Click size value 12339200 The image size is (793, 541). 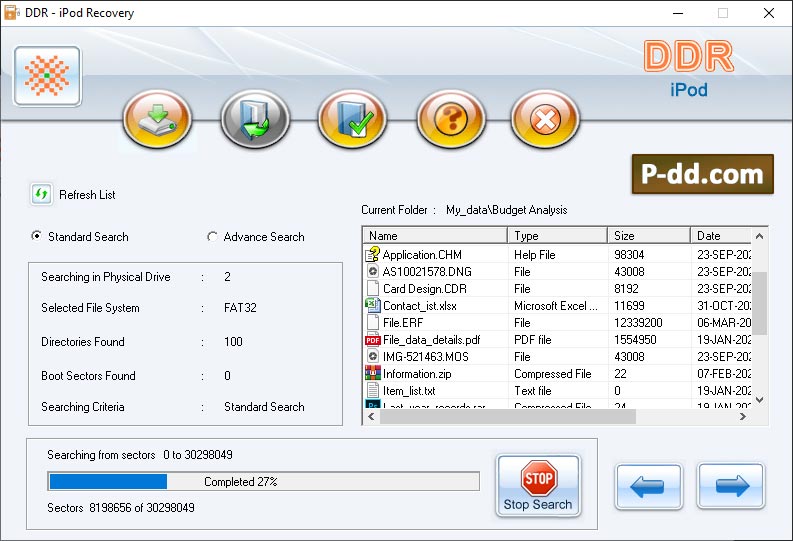[638, 323]
